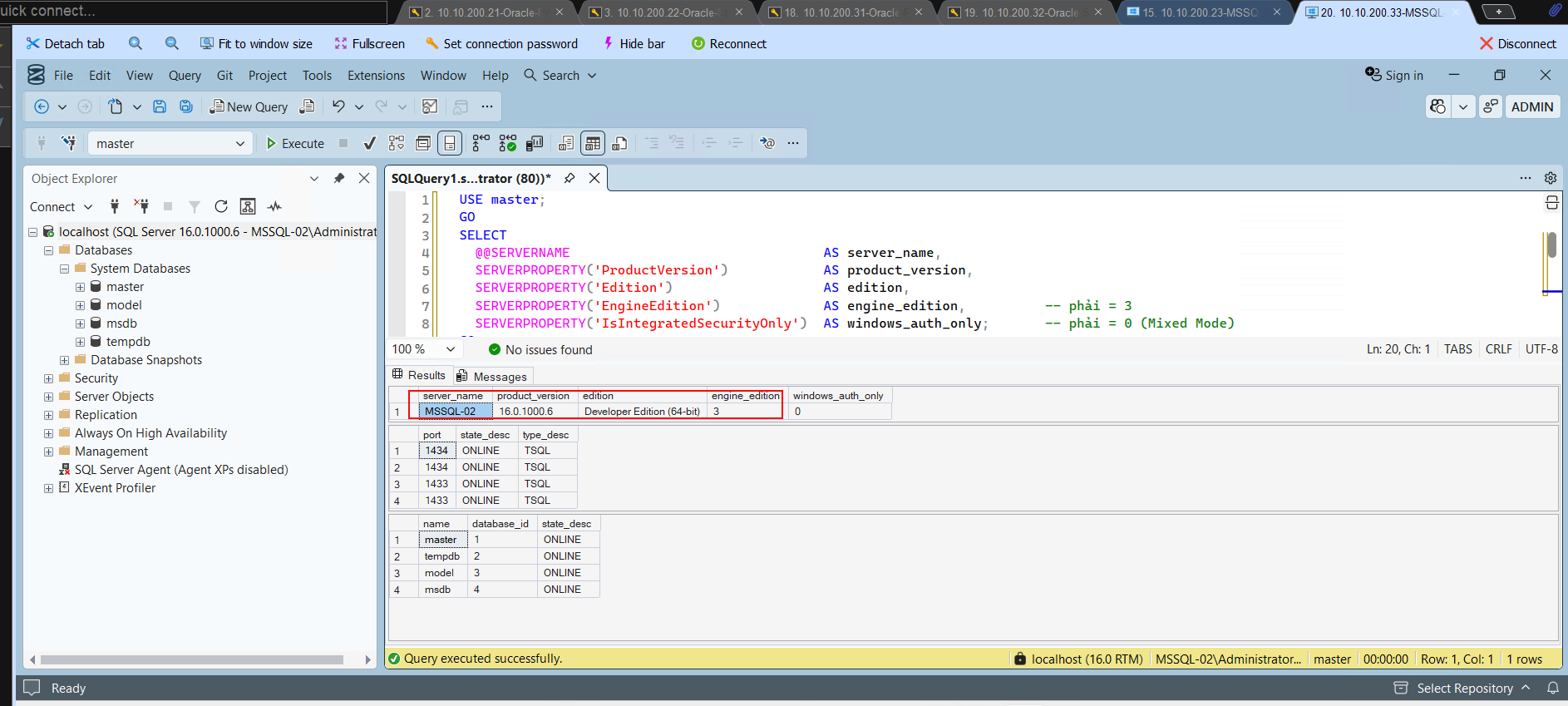This screenshot has width=1568, height=706.
Task: Click Sign in
Action: click(x=1394, y=75)
